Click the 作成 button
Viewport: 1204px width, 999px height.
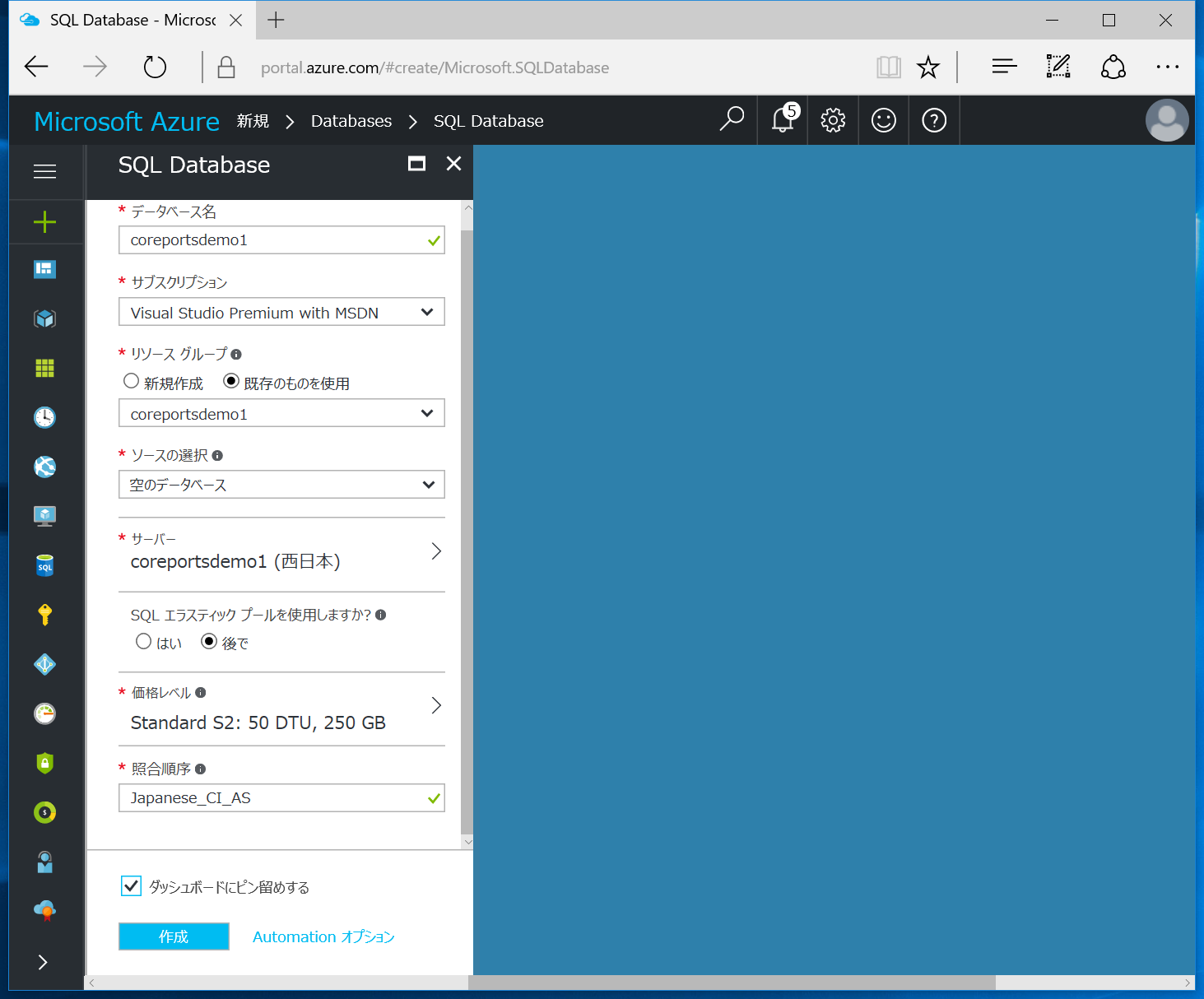pyautogui.click(x=174, y=936)
